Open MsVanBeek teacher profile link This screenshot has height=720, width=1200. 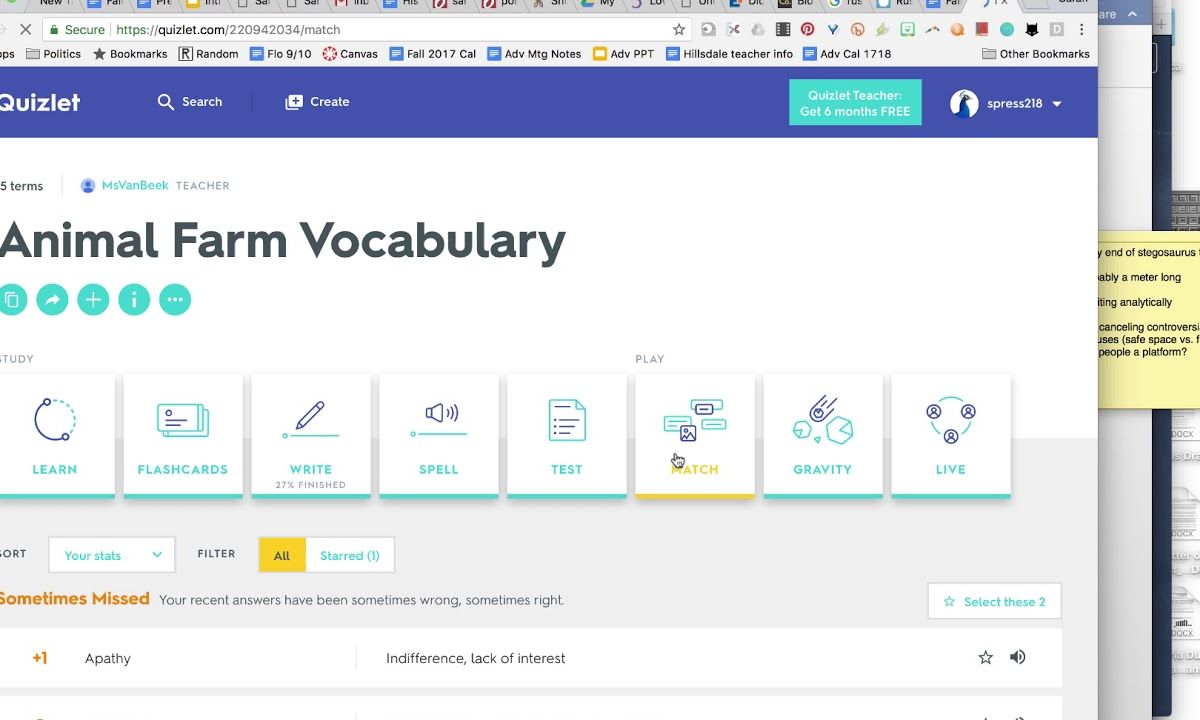[135, 185]
